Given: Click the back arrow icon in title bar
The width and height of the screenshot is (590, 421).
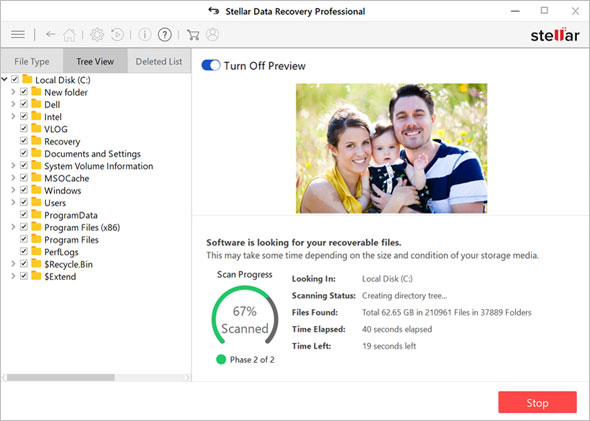Looking at the screenshot, I should (x=214, y=11).
